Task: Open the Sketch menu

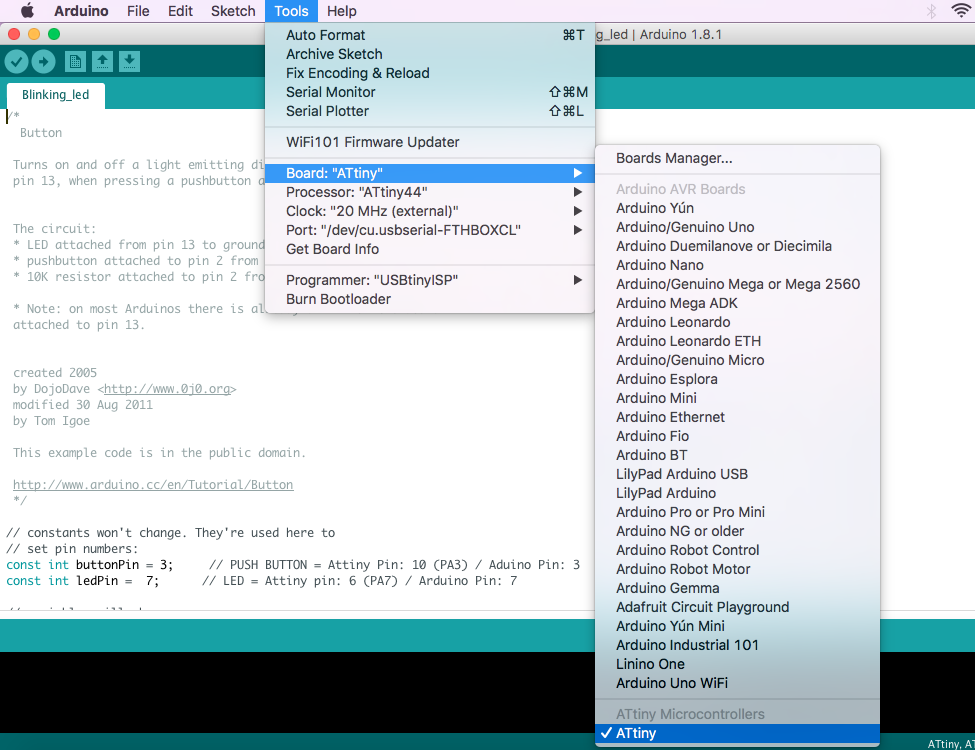Action: point(233,11)
